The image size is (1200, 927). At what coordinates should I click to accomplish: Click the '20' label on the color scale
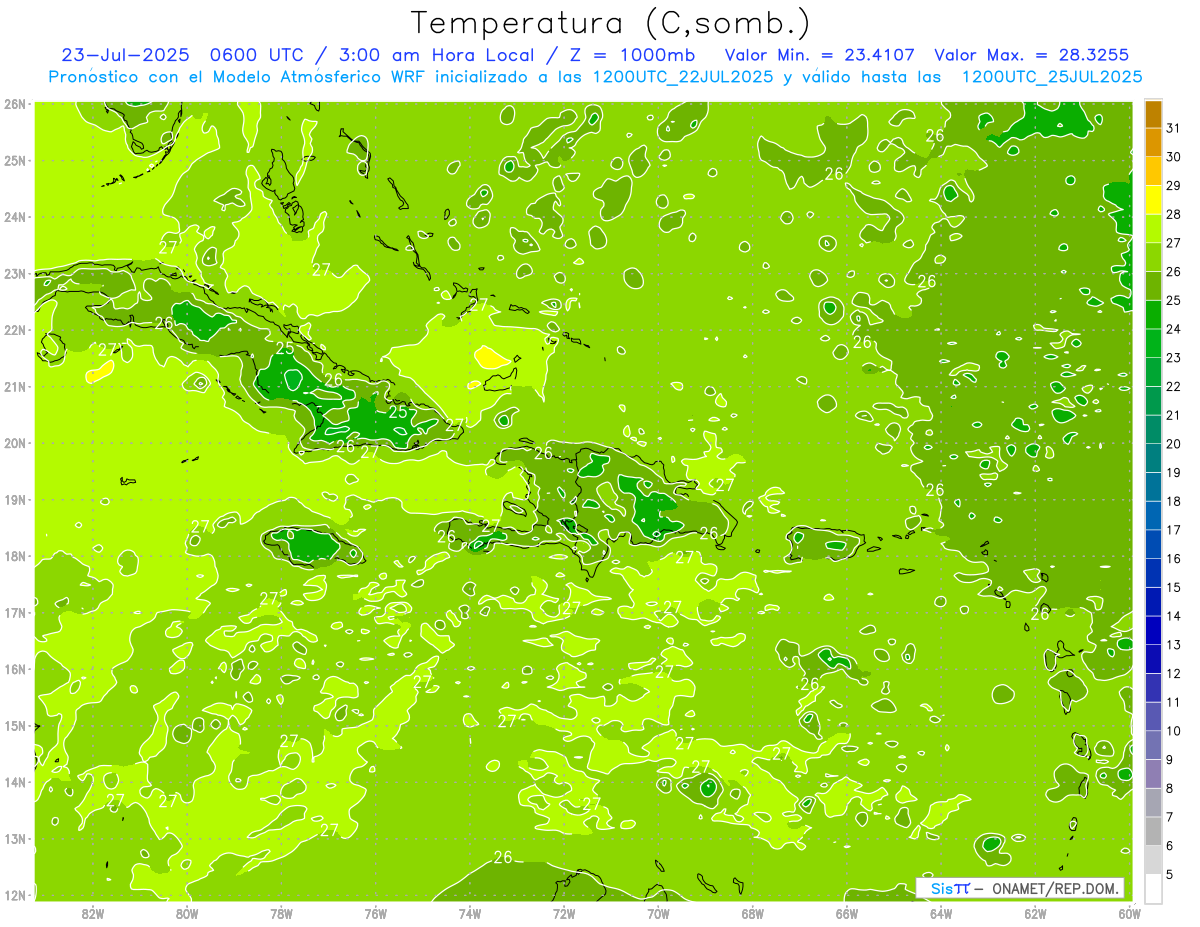click(x=1174, y=443)
